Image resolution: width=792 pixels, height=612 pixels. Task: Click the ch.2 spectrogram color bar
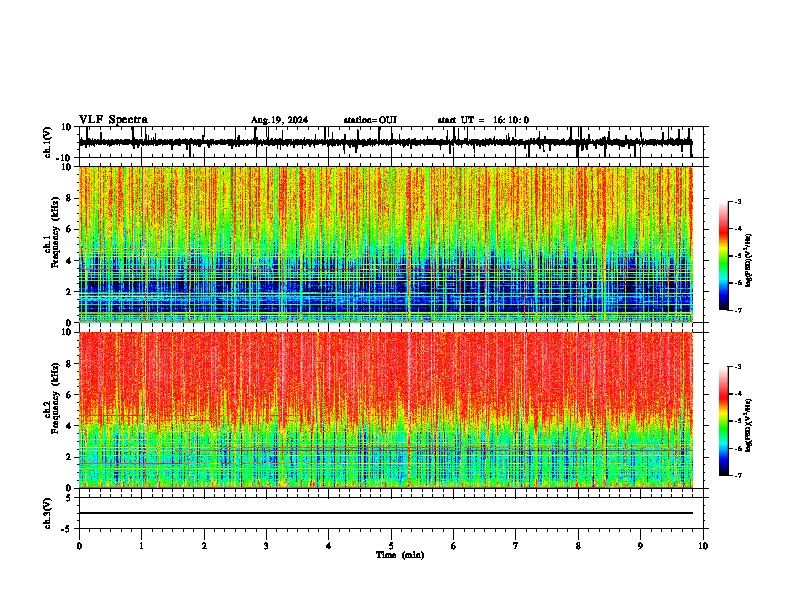tap(724, 421)
